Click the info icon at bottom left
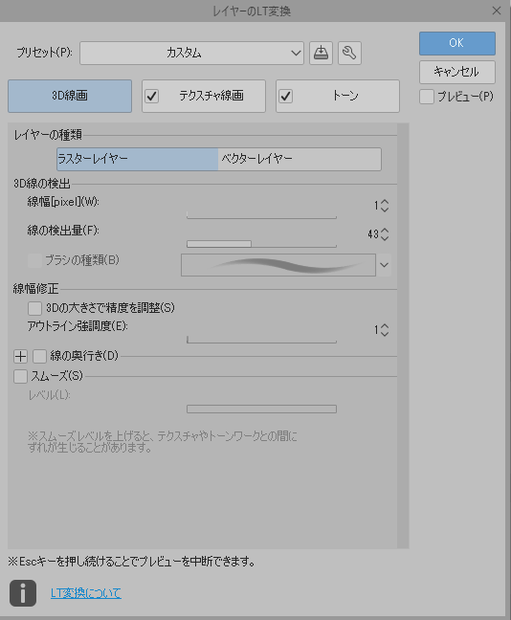Viewport: 511px width, 620px height. pyautogui.click(x=23, y=593)
